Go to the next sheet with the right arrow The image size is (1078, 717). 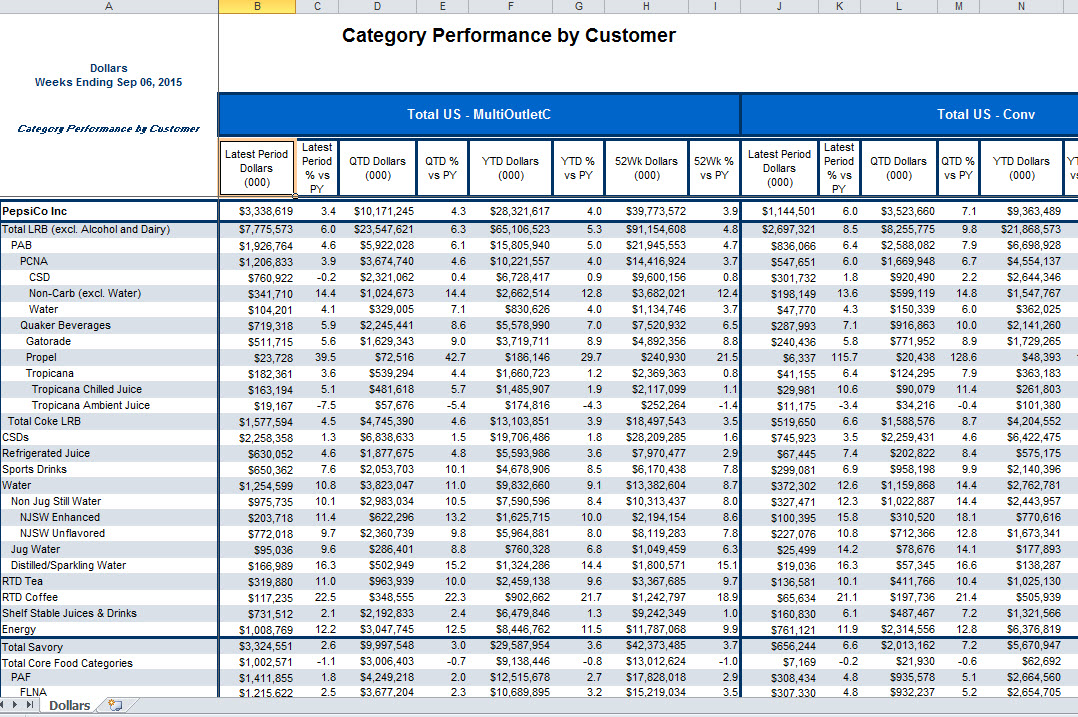15,705
